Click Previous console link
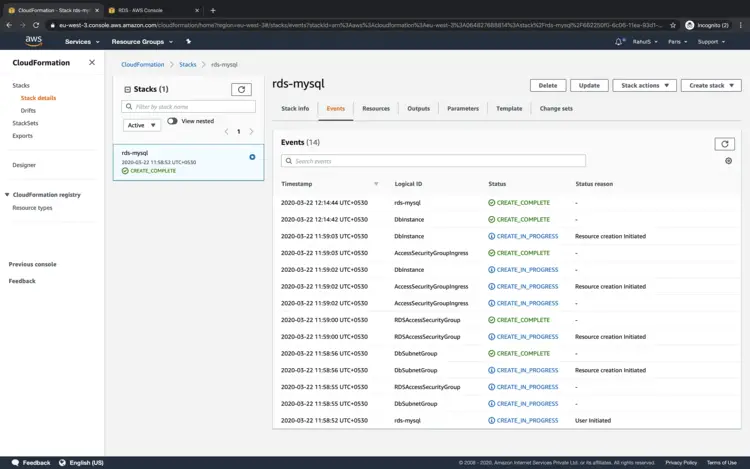 click(33, 264)
